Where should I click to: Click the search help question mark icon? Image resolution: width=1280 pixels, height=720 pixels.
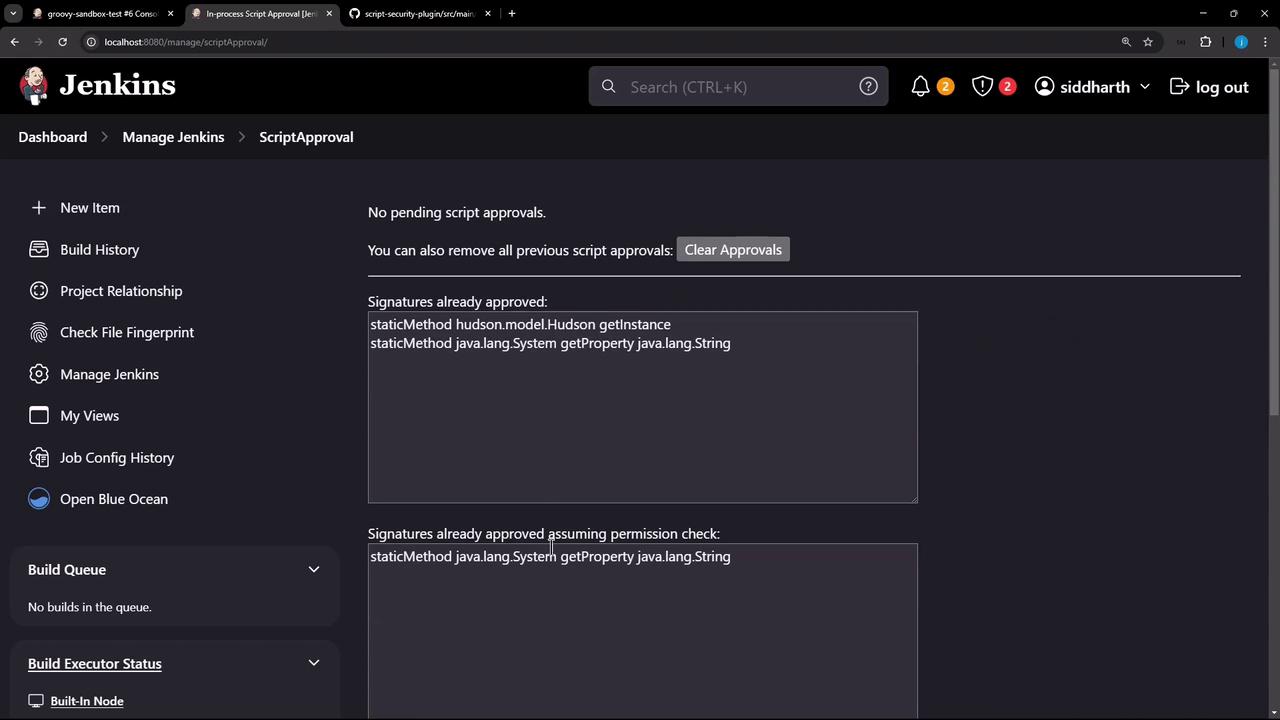tap(868, 87)
